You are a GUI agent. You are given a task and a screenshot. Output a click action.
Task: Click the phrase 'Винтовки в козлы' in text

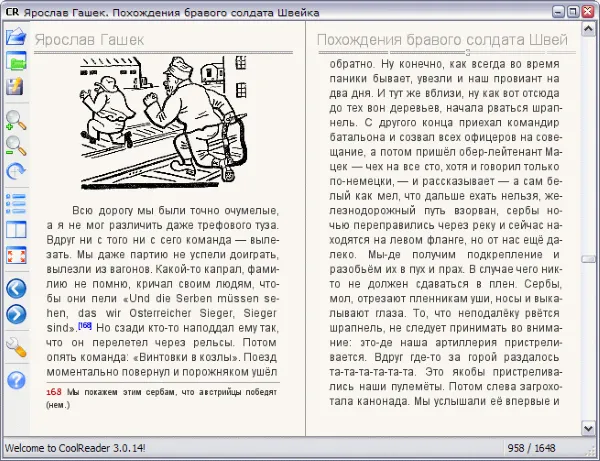point(187,357)
